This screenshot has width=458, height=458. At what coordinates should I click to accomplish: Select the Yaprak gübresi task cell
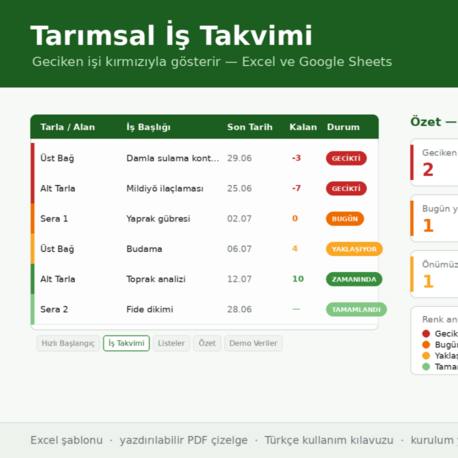coord(158,219)
